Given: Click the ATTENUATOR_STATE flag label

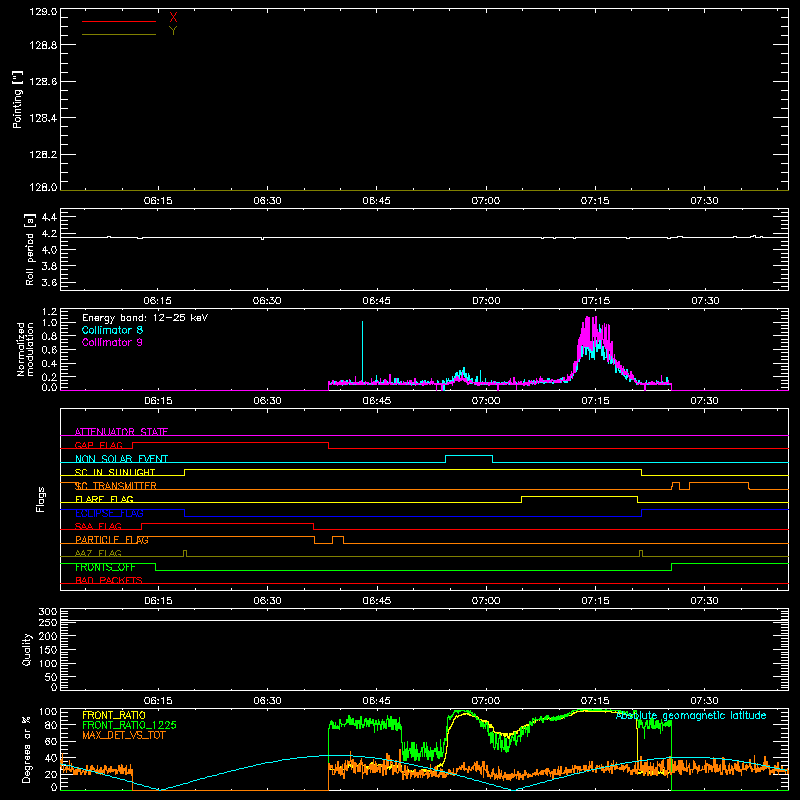Looking at the screenshot, I should point(121,432).
